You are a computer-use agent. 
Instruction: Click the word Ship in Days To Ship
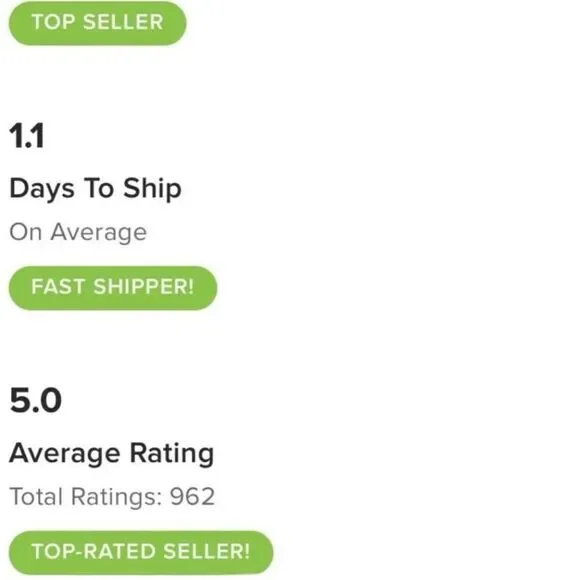tap(152, 189)
